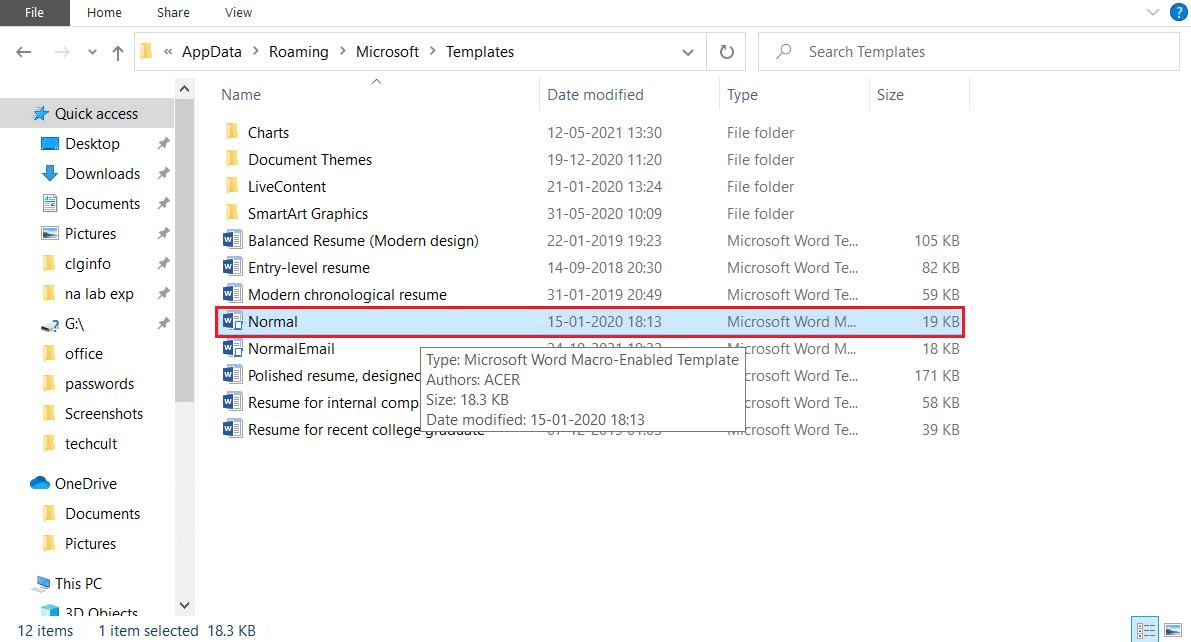Click navigation pane scroll down arrow
Viewport: 1191px width, 642px height.
[x=185, y=606]
